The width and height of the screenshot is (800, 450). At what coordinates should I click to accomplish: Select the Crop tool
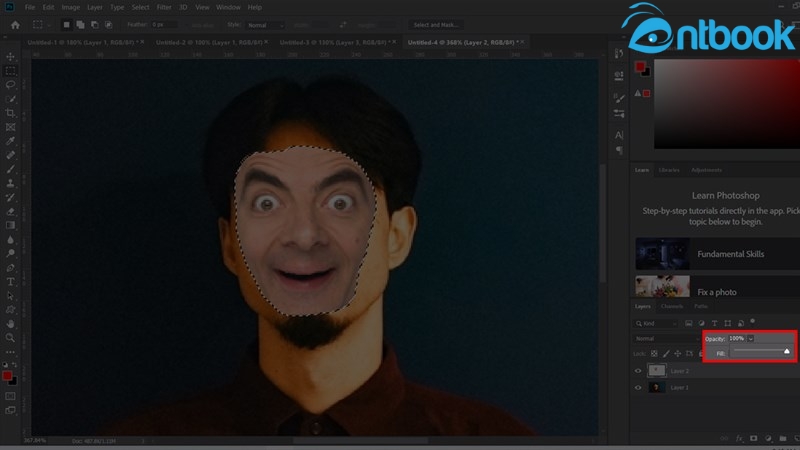click(10, 113)
